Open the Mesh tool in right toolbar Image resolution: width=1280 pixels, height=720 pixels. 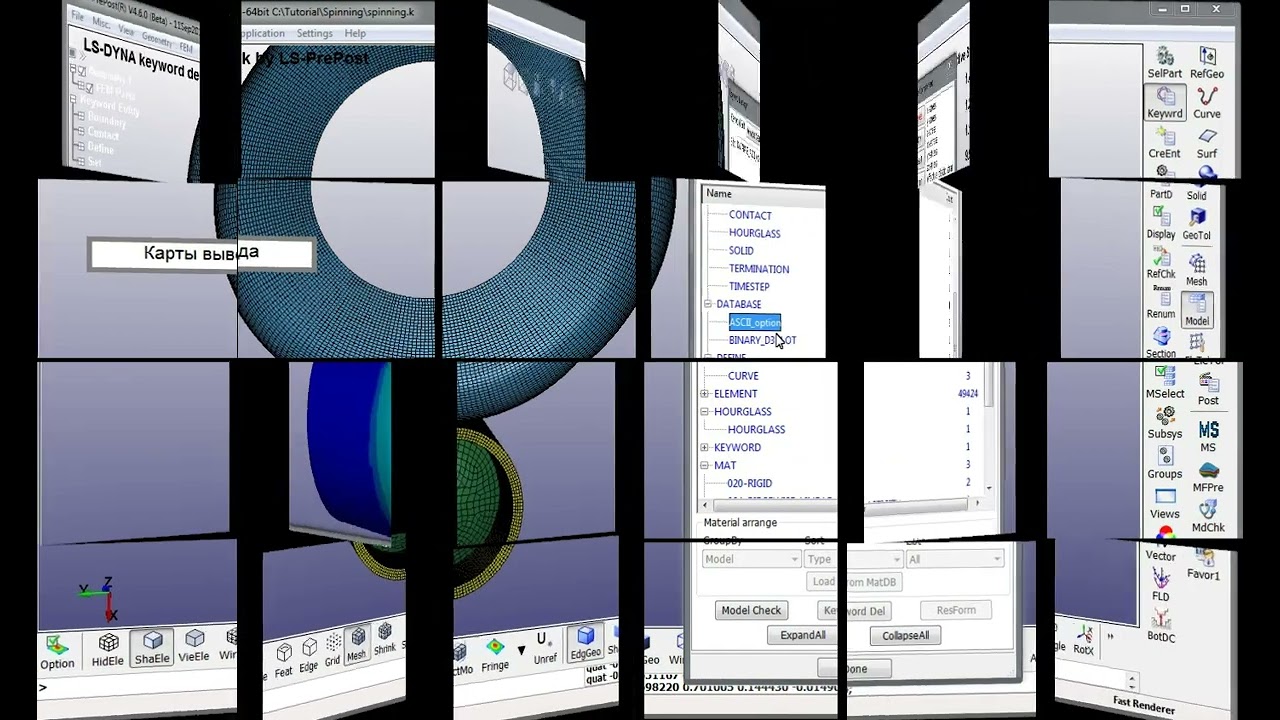(1197, 270)
